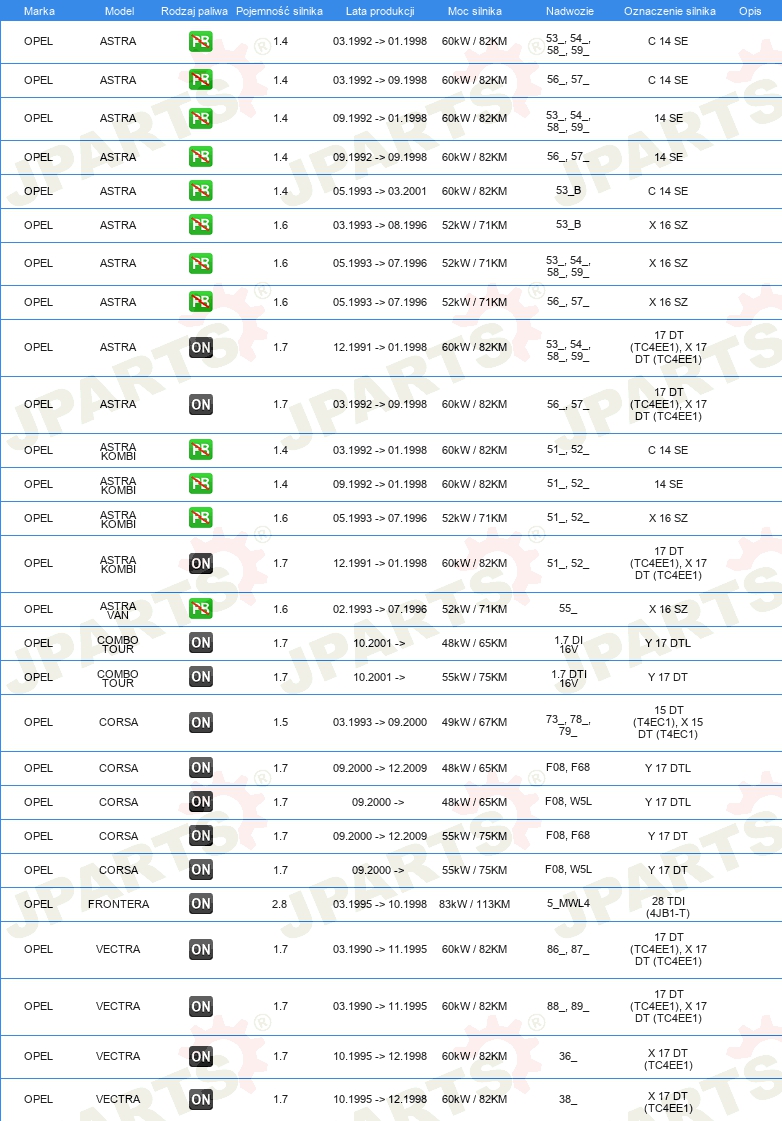Click diesel ON icon in Corsa 1.5 row
The image size is (782, 1121).
coord(201,723)
